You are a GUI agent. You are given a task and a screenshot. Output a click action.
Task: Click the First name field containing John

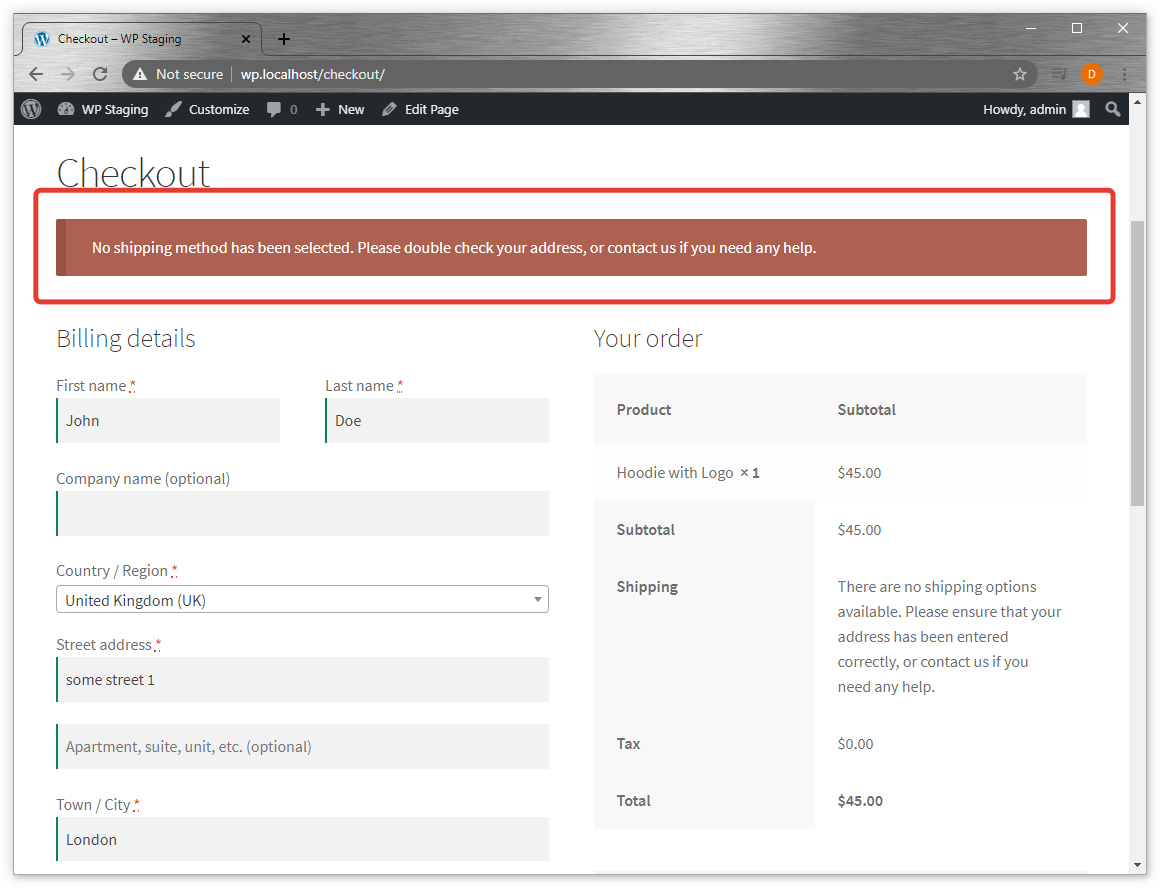pos(168,420)
